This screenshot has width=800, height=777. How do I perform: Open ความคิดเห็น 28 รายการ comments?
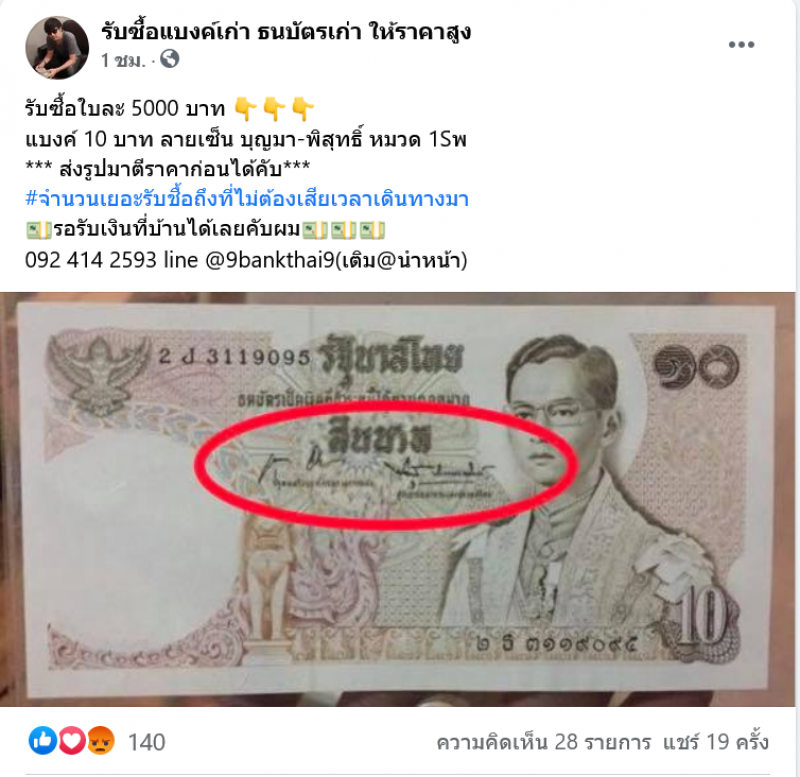[543, 742]
